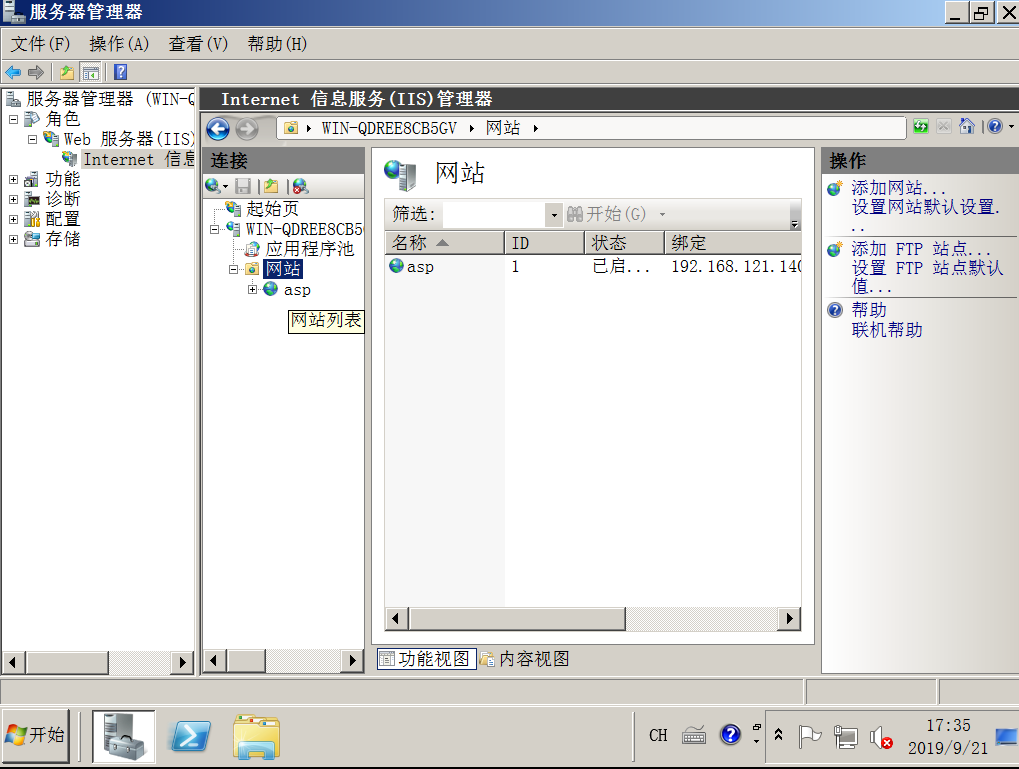Open the 查看(V) menu

coord(198,44)
